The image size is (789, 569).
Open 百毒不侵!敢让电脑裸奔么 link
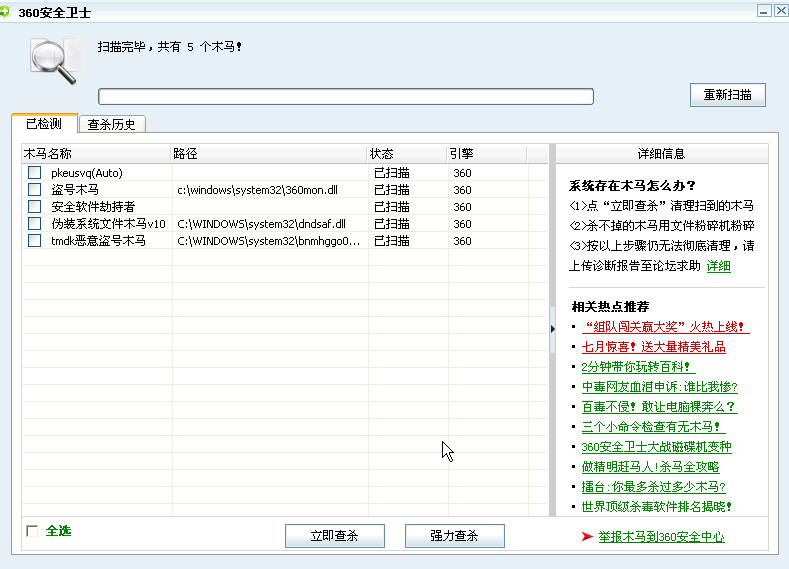coord(659,407)
